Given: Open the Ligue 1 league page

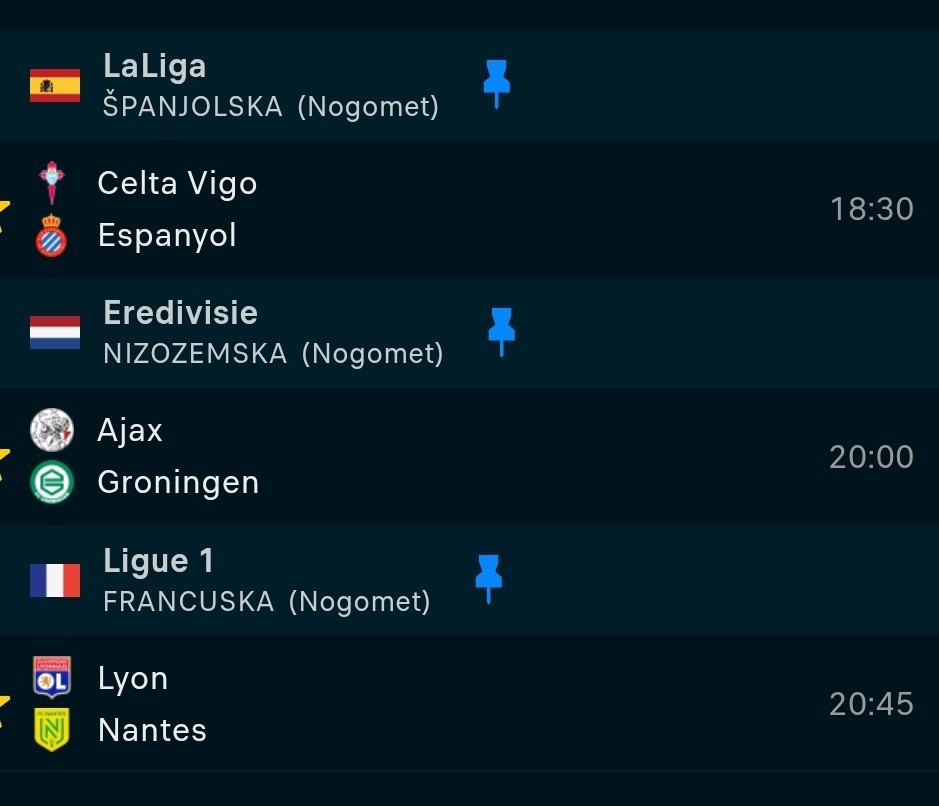Looking at the screenshot, I should click(x=158, y=562).
